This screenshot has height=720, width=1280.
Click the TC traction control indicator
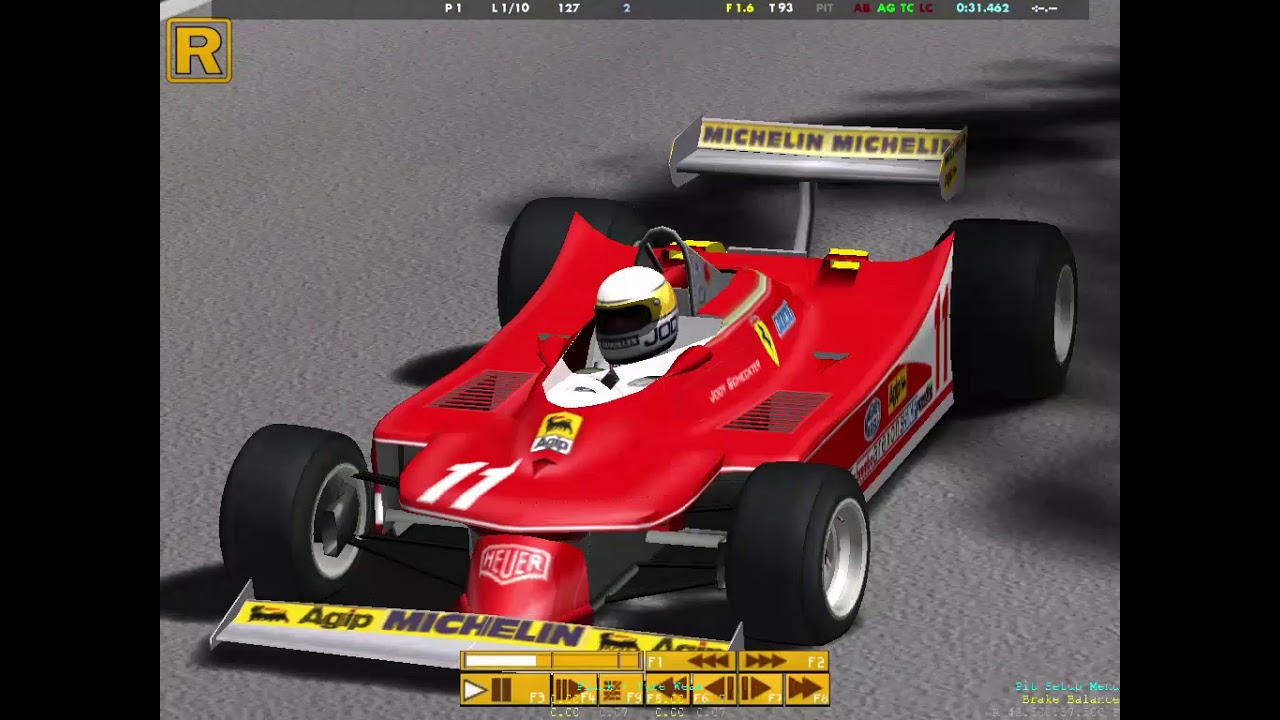click(906, 8)
